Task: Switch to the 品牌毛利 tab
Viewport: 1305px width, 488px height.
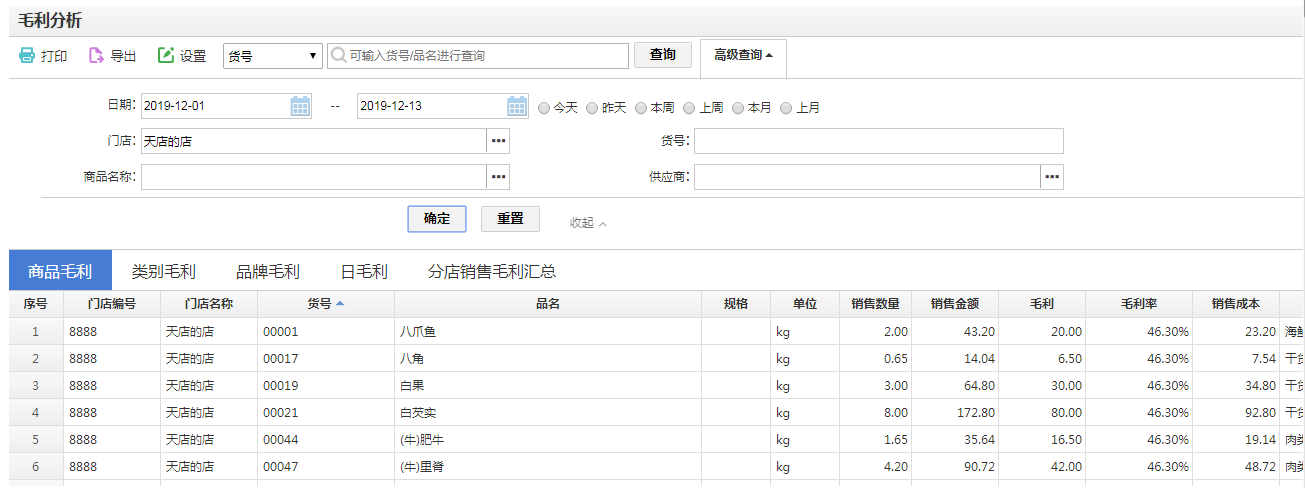Action: [267, 271]
